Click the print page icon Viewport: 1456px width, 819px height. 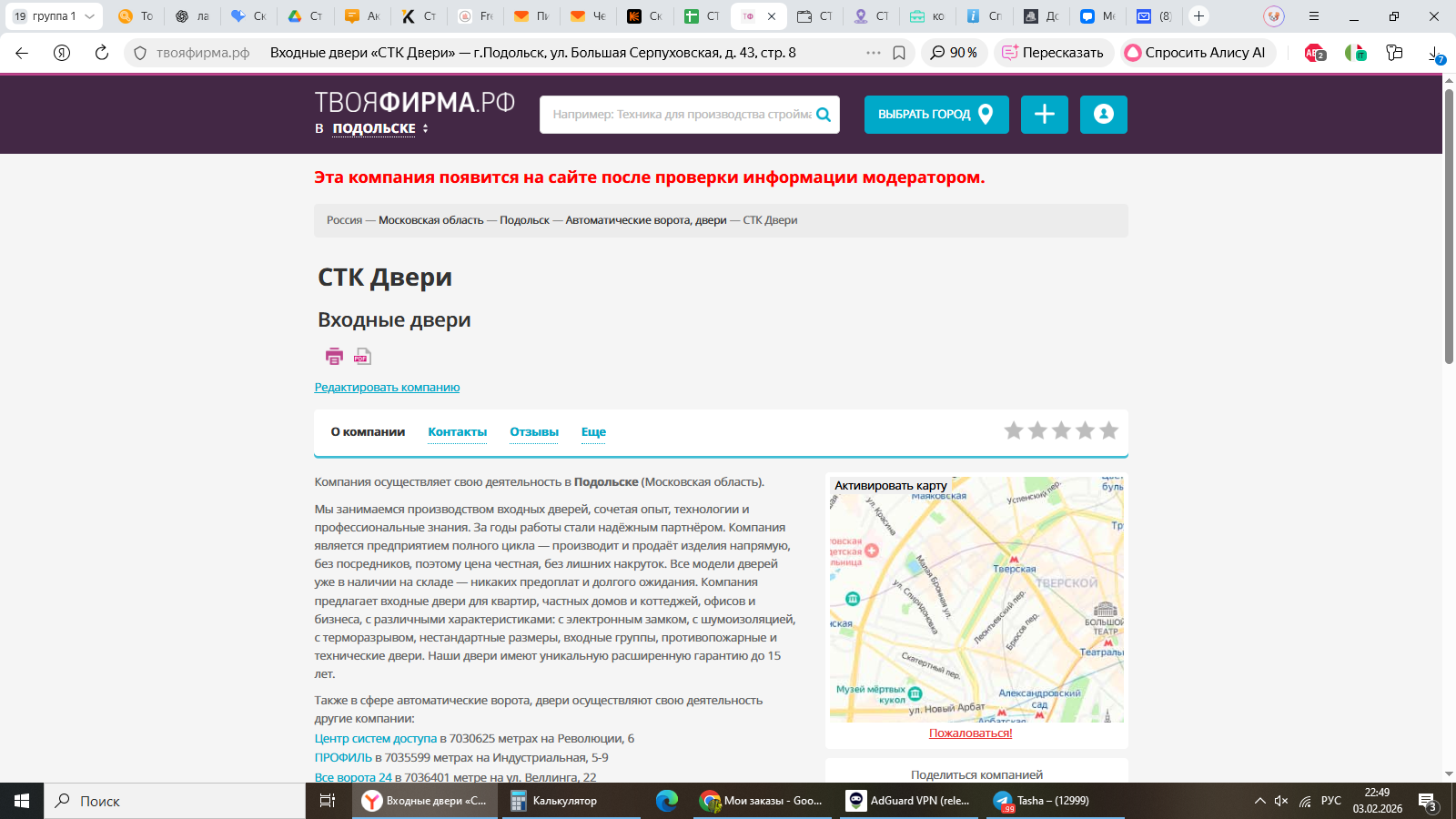click(334, 357)
